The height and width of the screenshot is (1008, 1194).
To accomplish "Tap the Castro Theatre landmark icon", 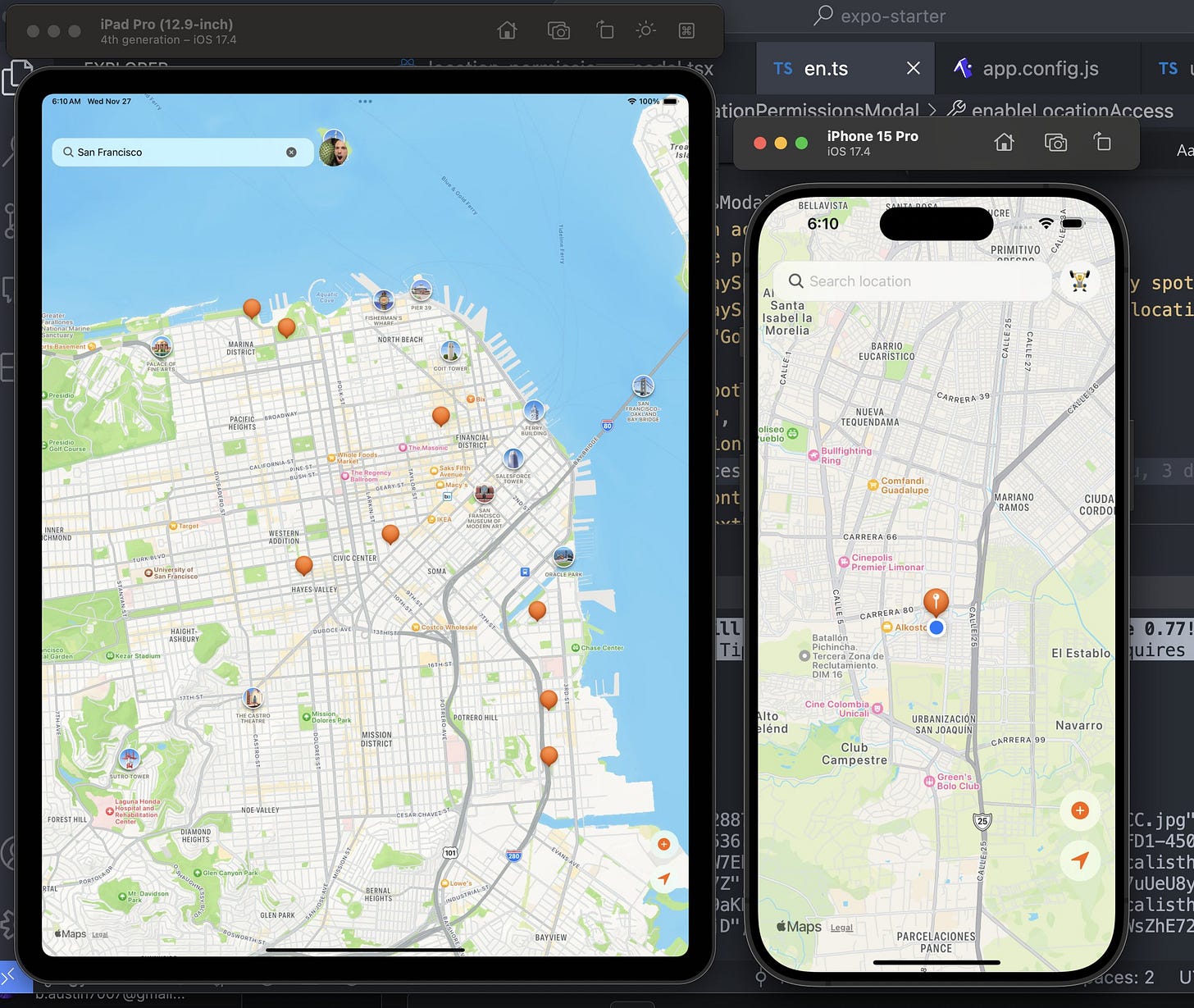I will pos(253,699).
